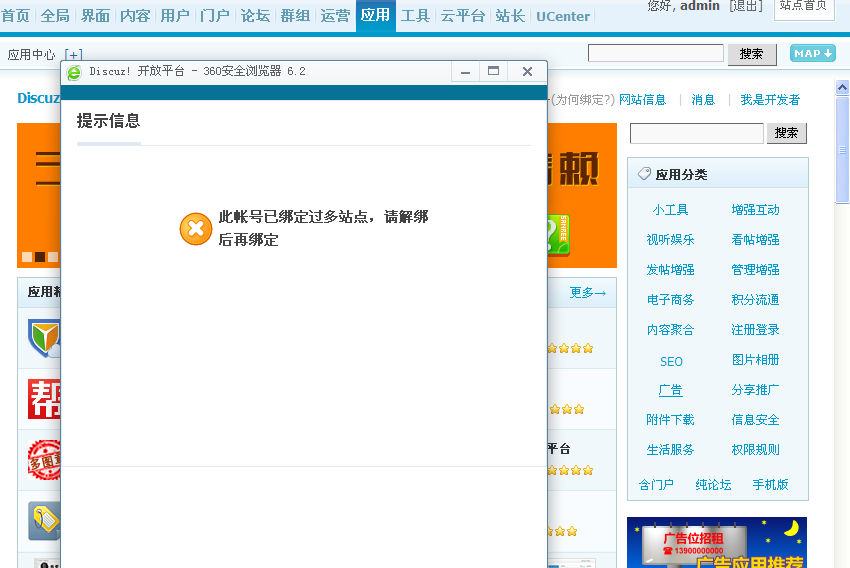Filter by 含门户 type
Viewport: 850px width, 568px height.
coord(656,485)
